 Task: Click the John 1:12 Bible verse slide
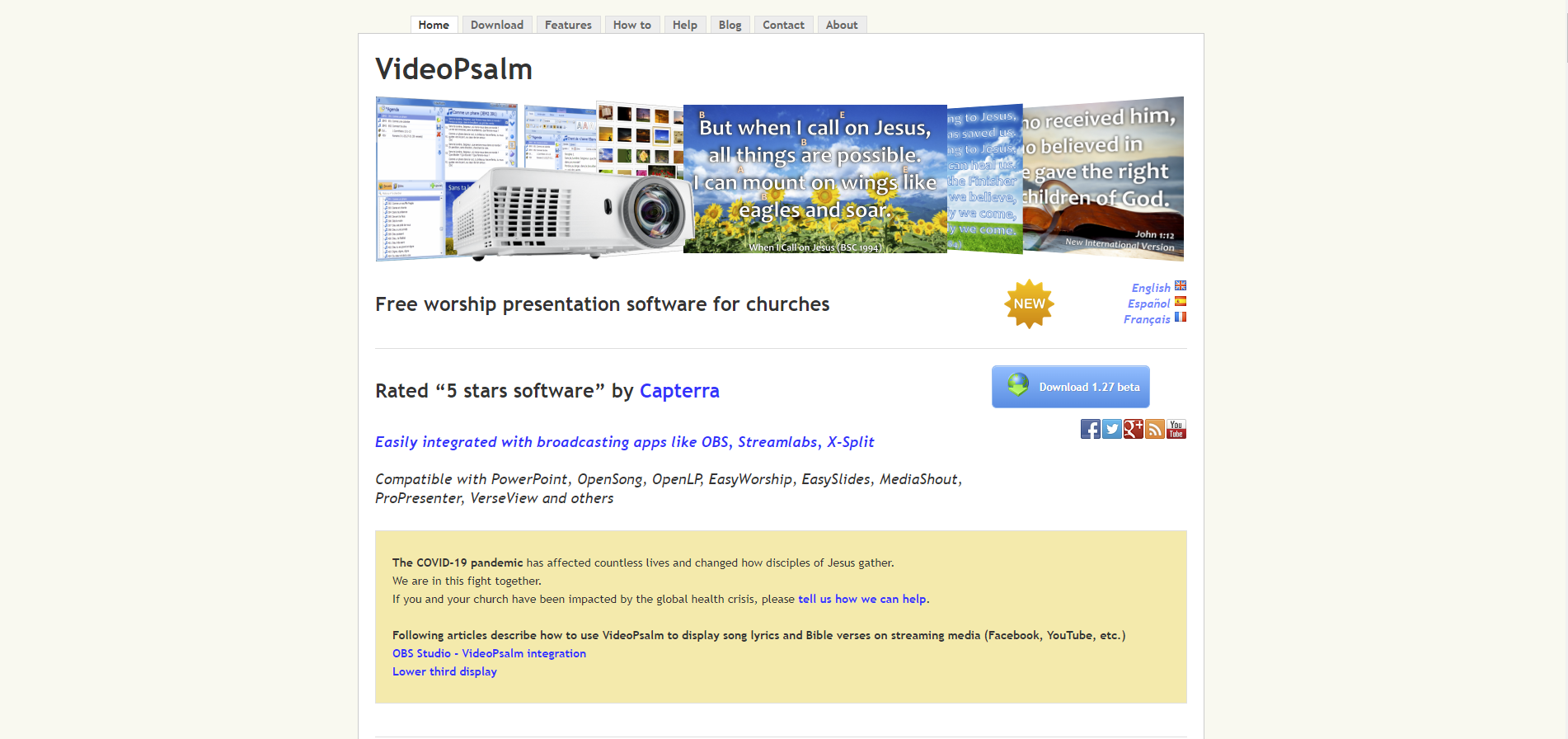[1103, 178]
